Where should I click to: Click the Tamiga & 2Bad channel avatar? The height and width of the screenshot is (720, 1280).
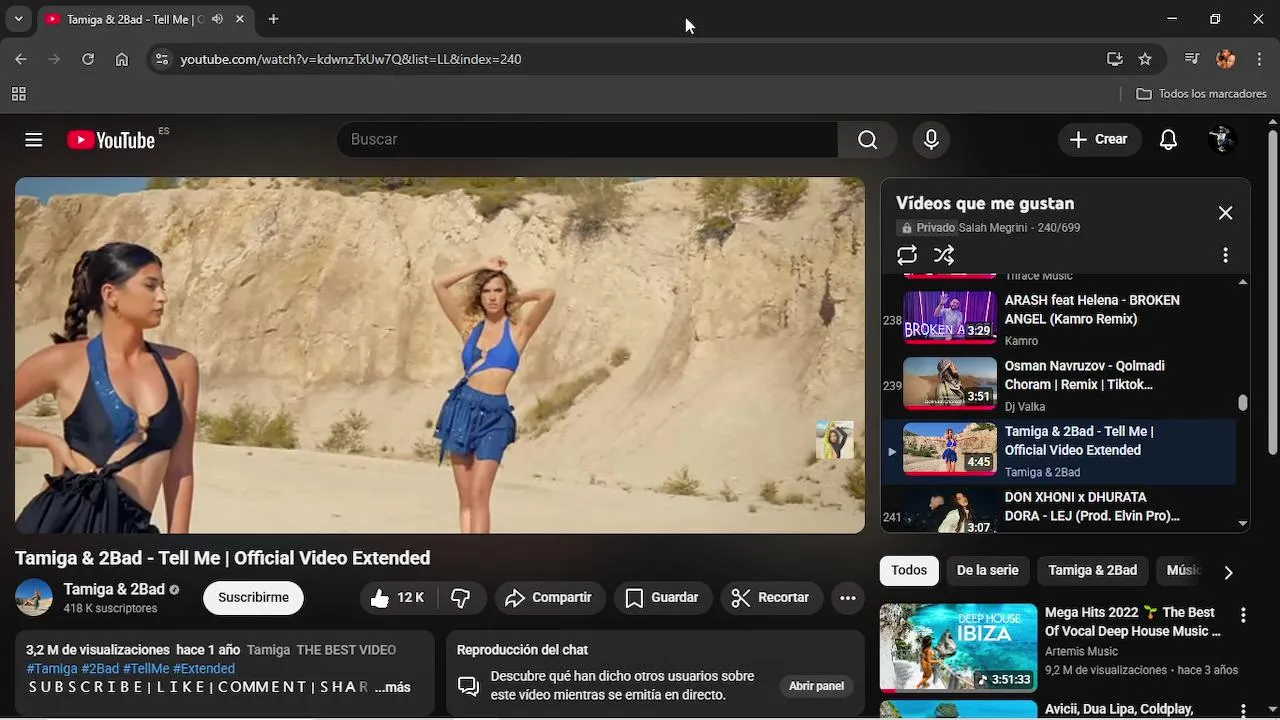tap(34, 597)
